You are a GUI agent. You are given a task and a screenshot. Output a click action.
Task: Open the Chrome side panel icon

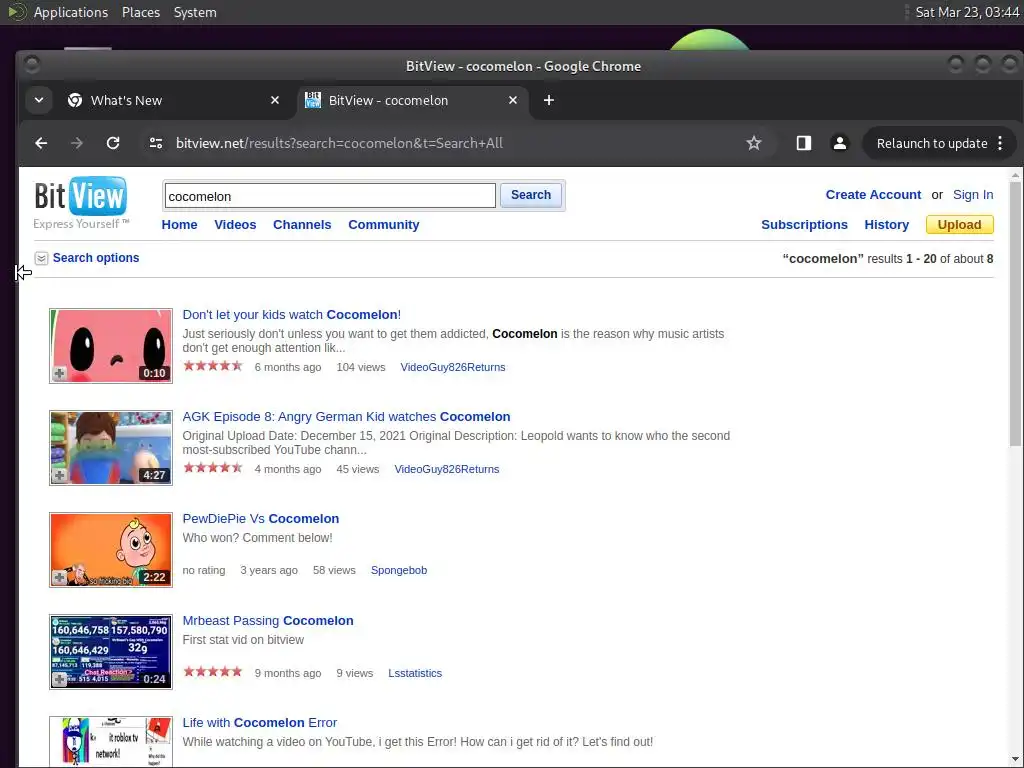click(803, 143)
